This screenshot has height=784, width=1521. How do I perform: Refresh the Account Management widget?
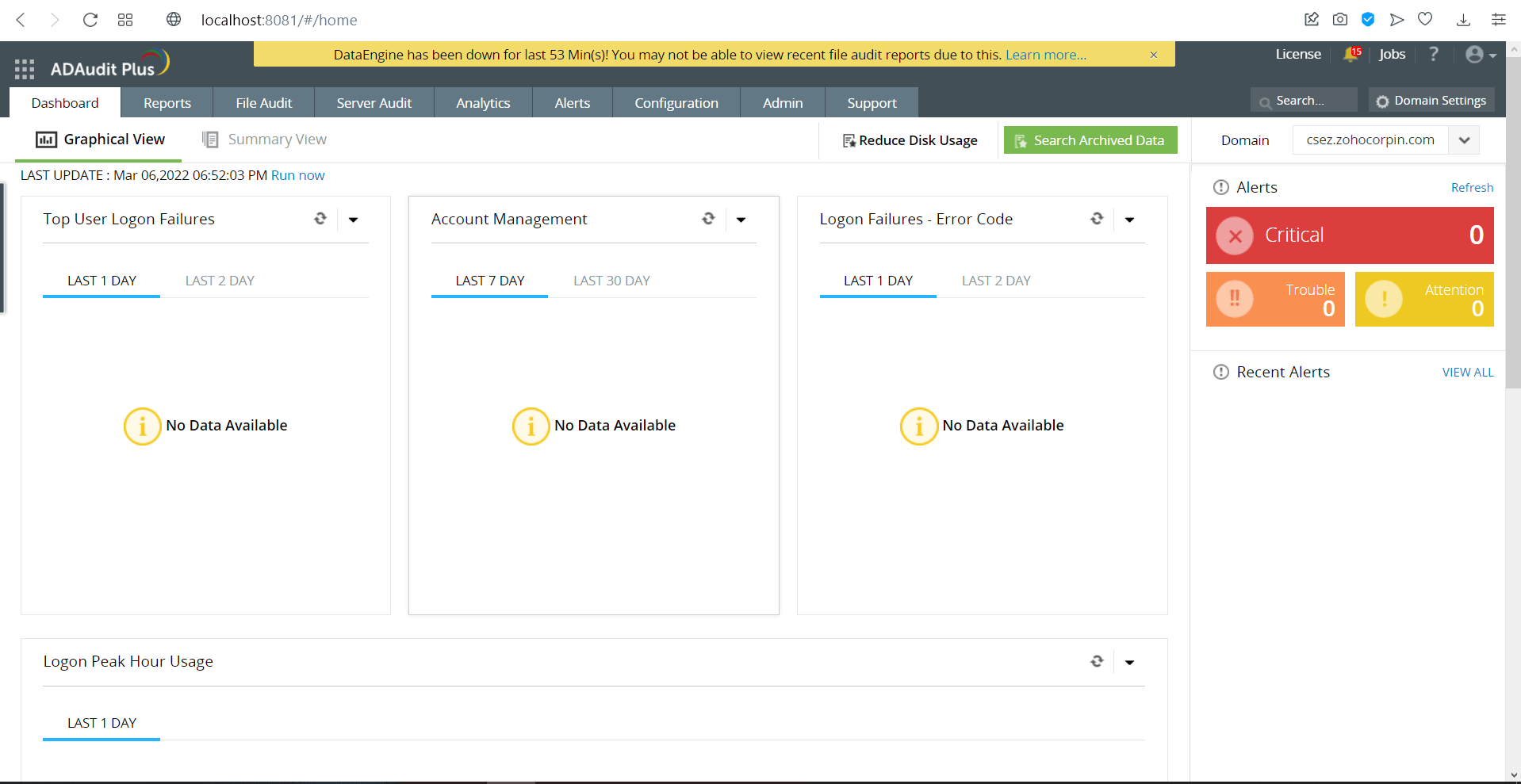[x=708, y=219]
